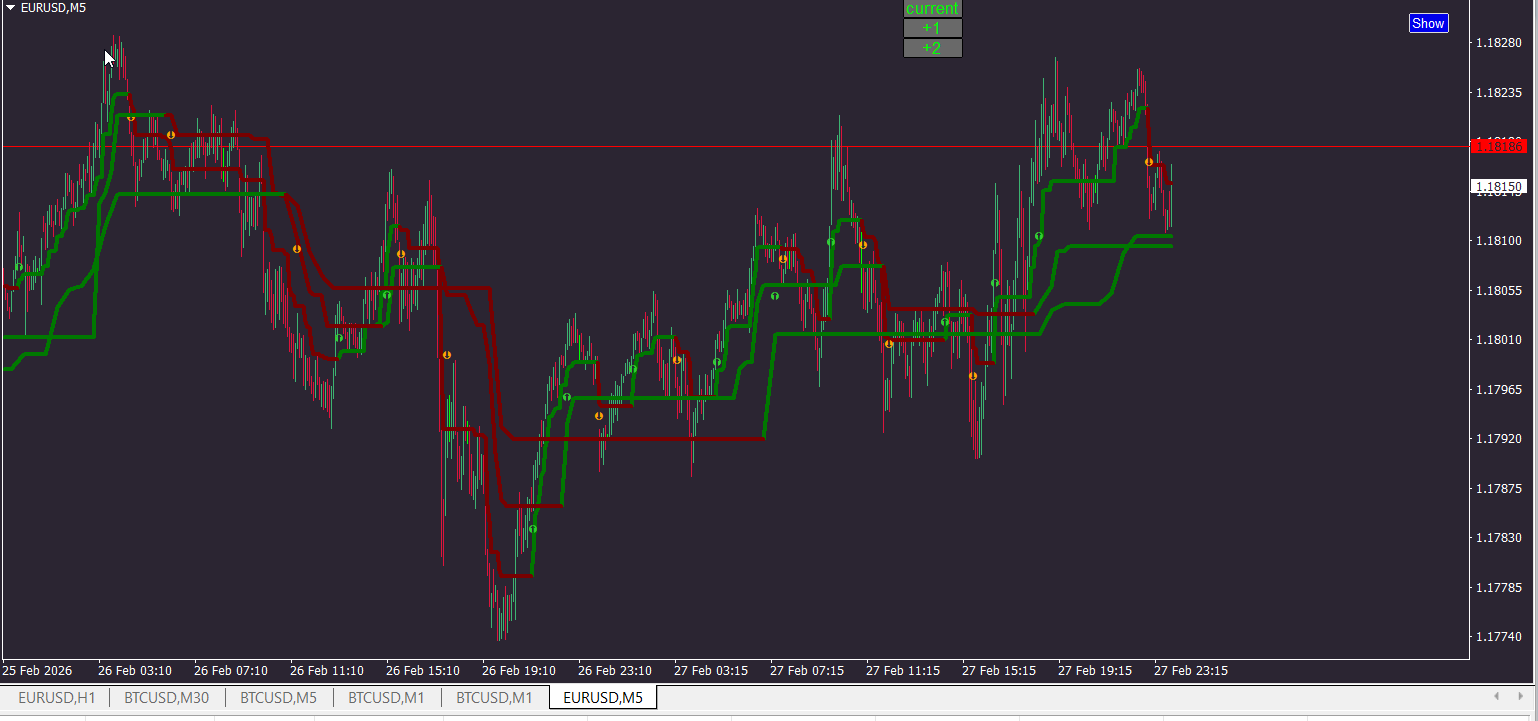Select the red horizontal price line
The image size is (1538, 721).
tap(735, 147)
